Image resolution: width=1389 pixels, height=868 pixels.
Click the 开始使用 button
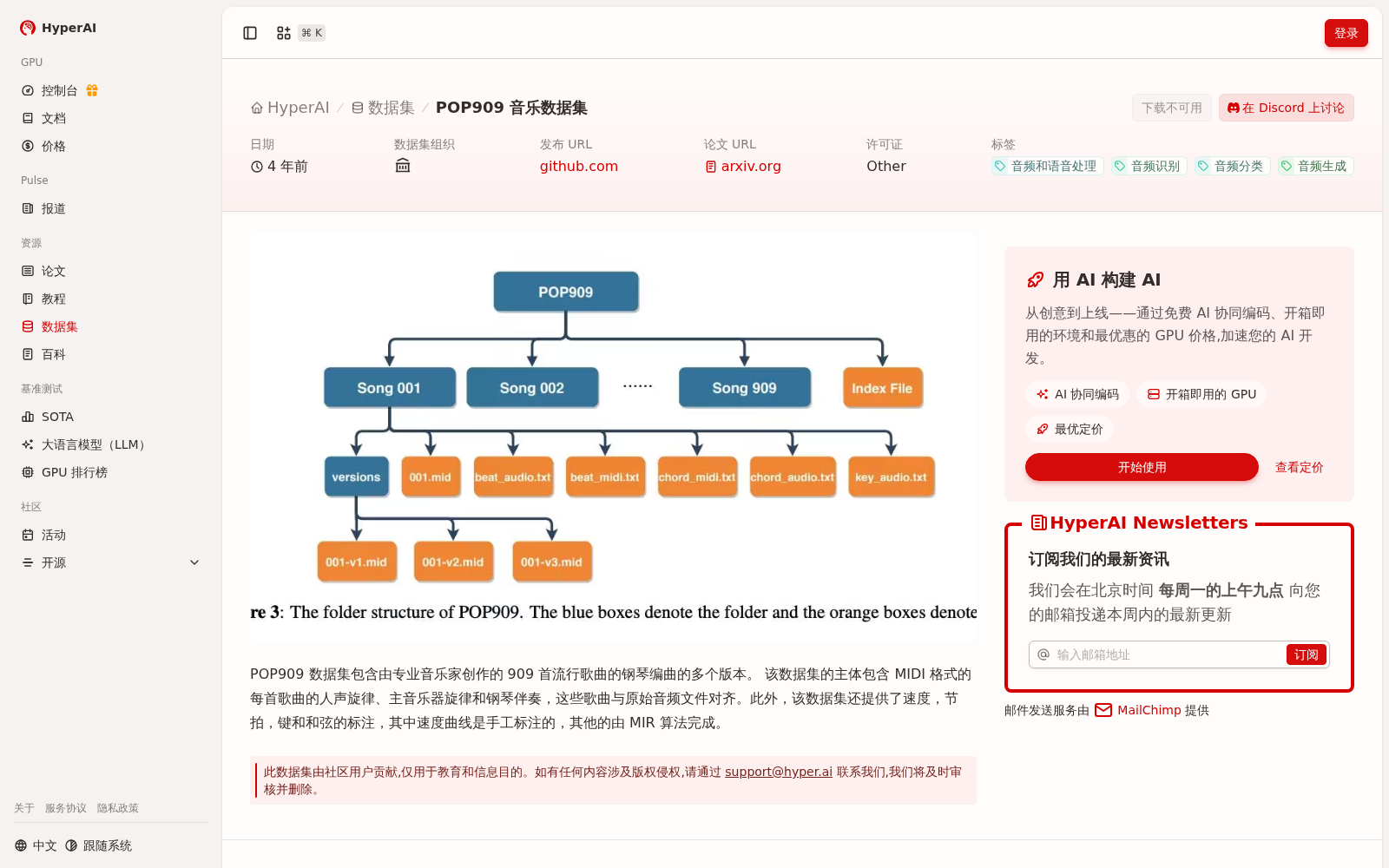pyautogui.click(x=1142, y=467)
